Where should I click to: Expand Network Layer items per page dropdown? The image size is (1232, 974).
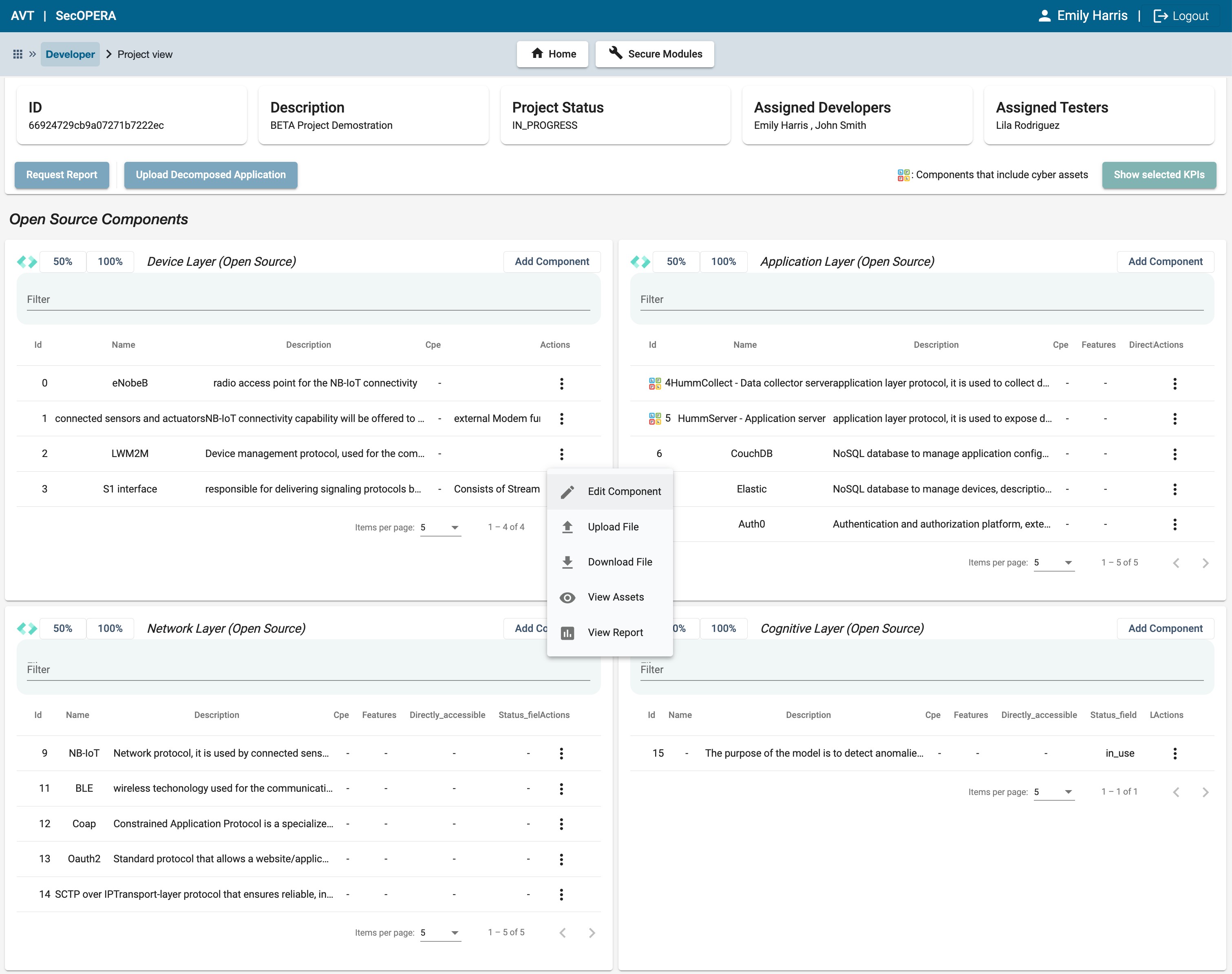(x=440, y=932)
